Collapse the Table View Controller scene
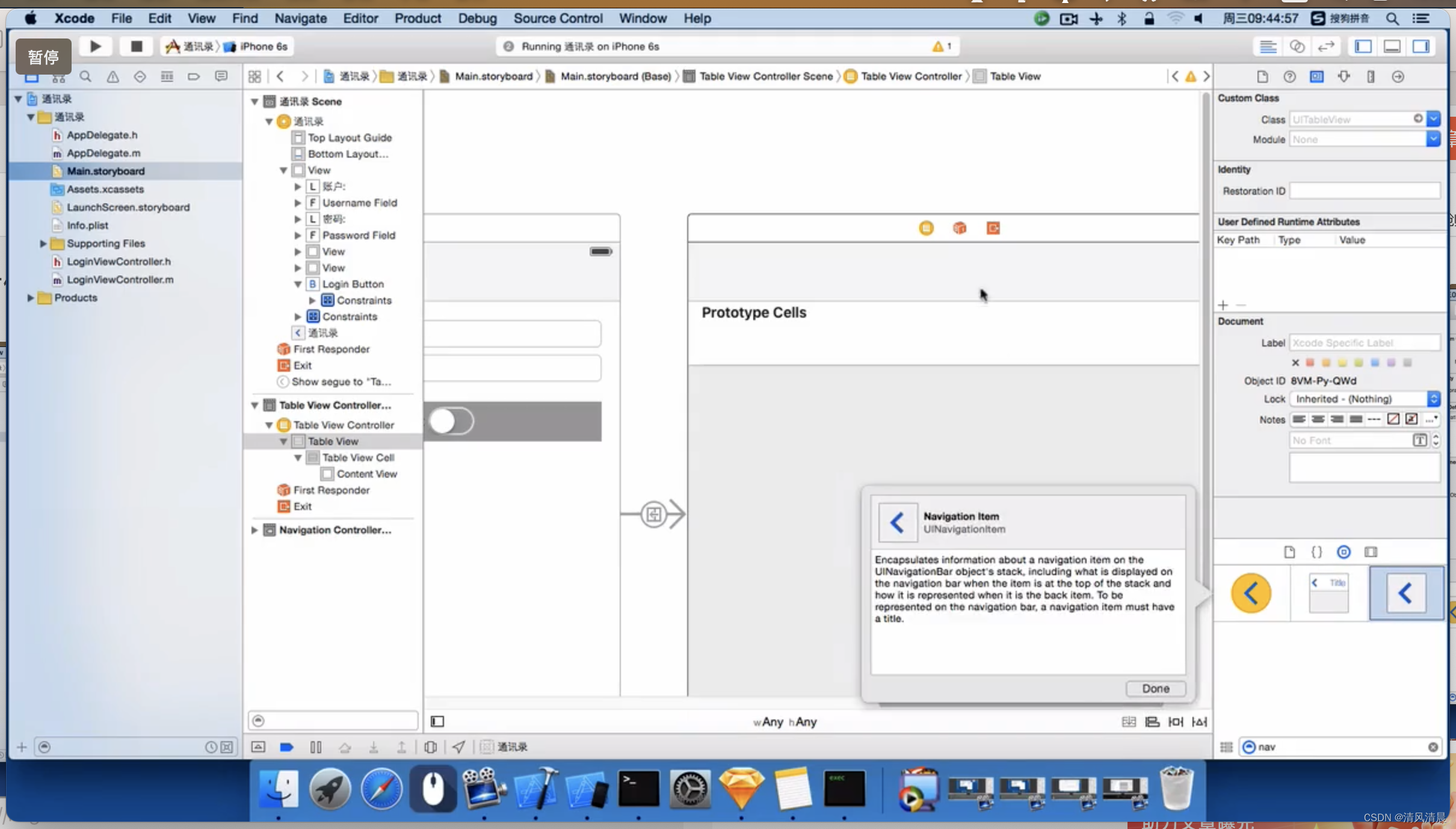Viewport: 1456px width, 829px height. [254, 405]
